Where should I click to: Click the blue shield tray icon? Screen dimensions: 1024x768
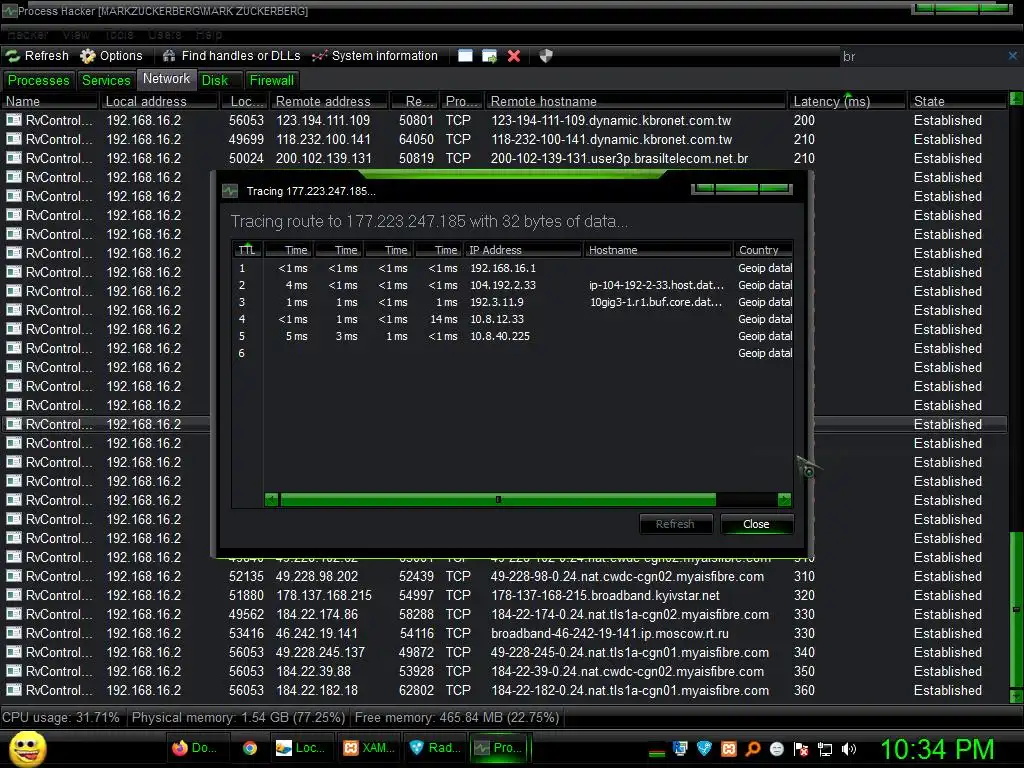[704, 749]
